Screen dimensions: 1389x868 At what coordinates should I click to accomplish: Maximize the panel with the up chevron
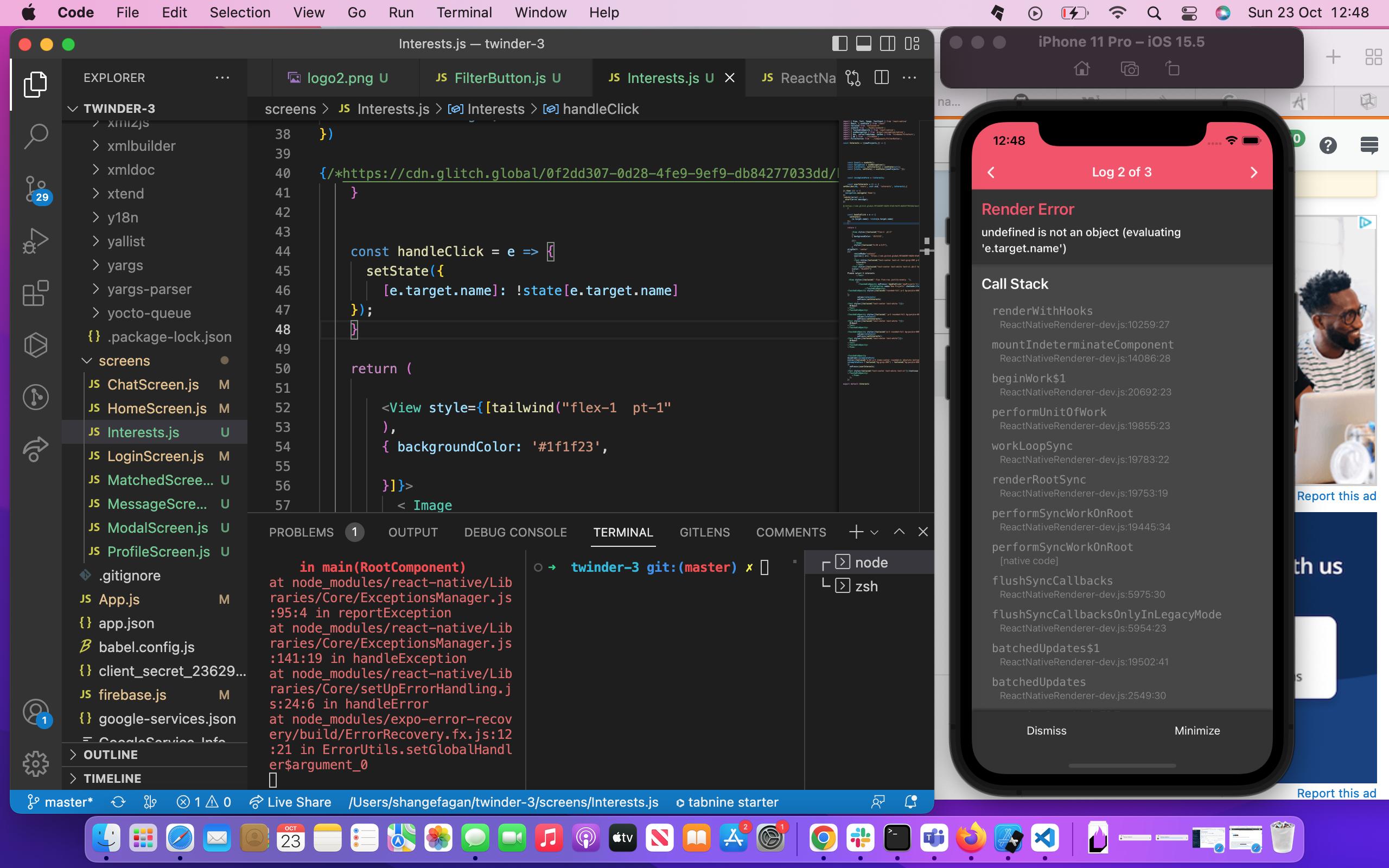click(900, 532)
